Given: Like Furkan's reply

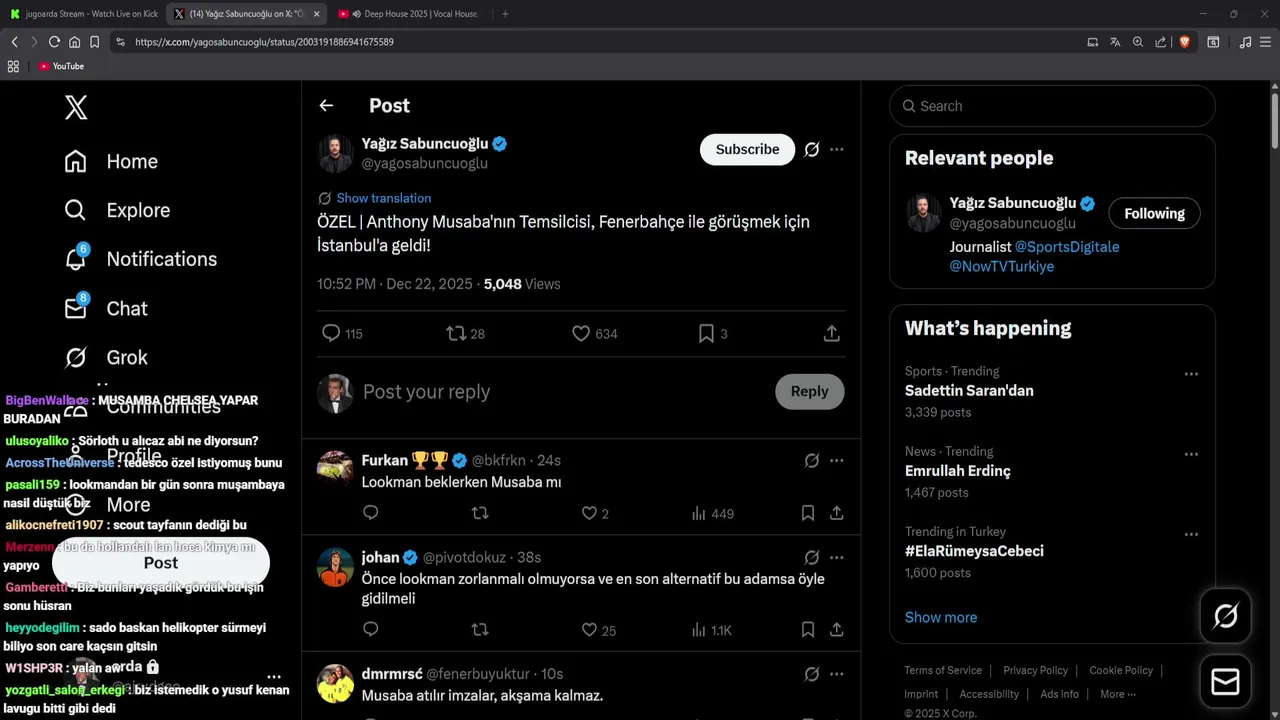Looking at the screenshot, I should click(589, 513).
